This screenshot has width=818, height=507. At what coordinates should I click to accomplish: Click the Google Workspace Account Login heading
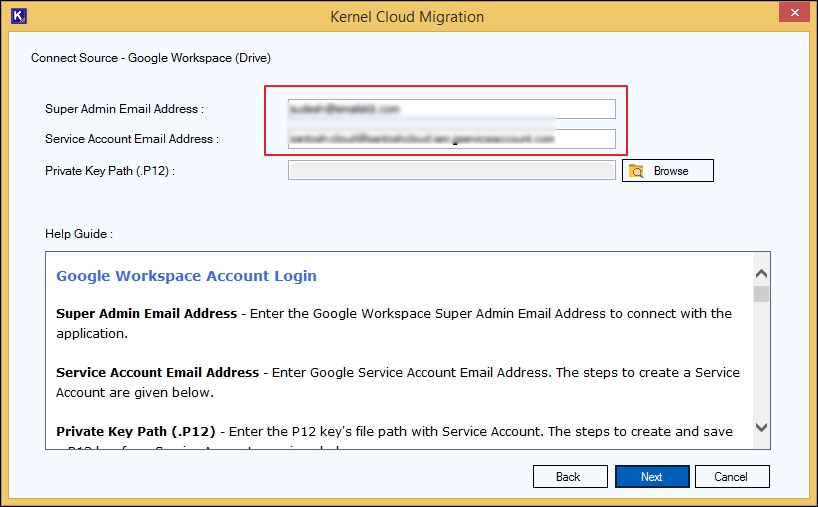click(x=186, y=276)
